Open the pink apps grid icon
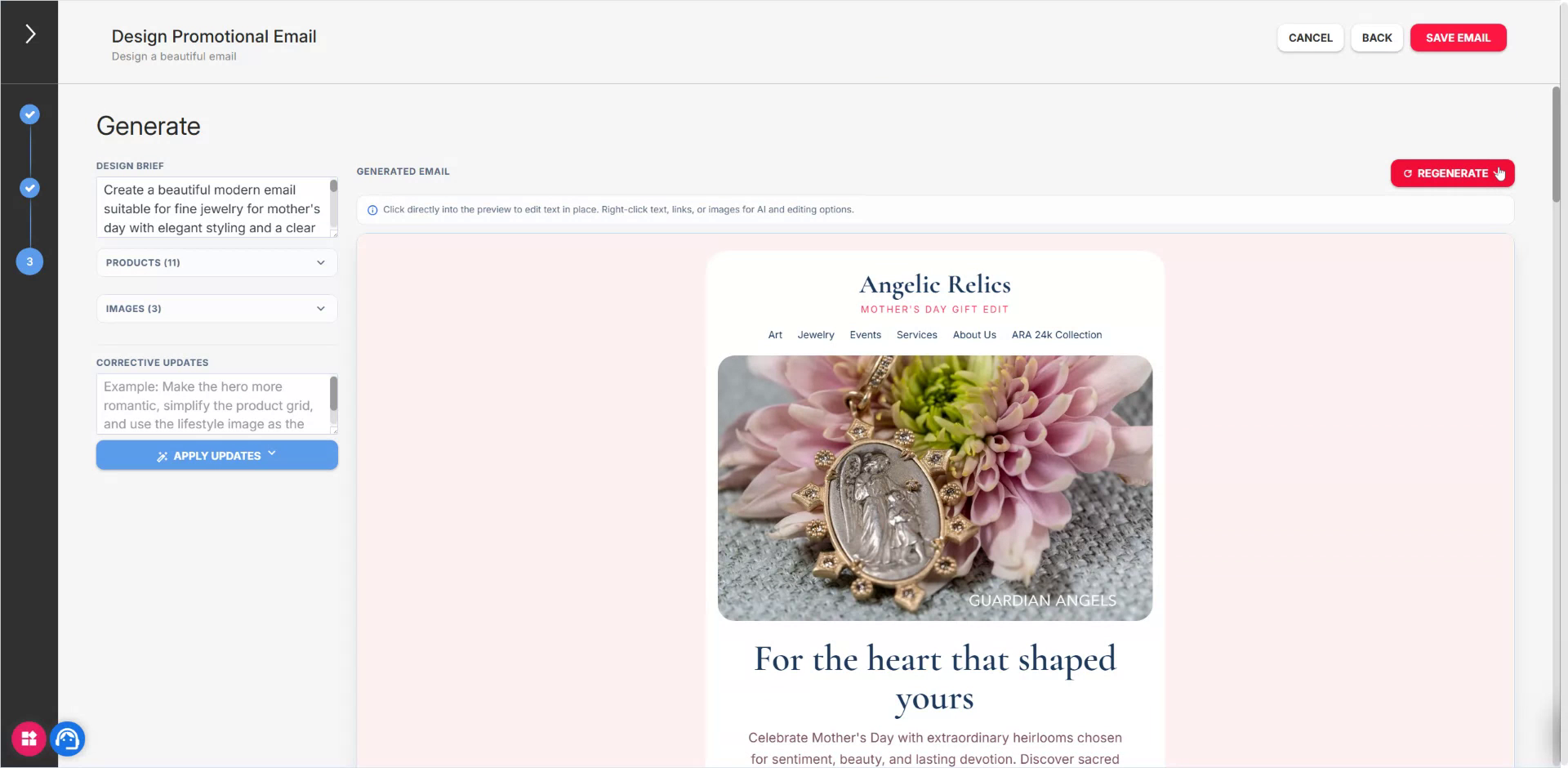The image size is (1568, 768). pos(29,739)
